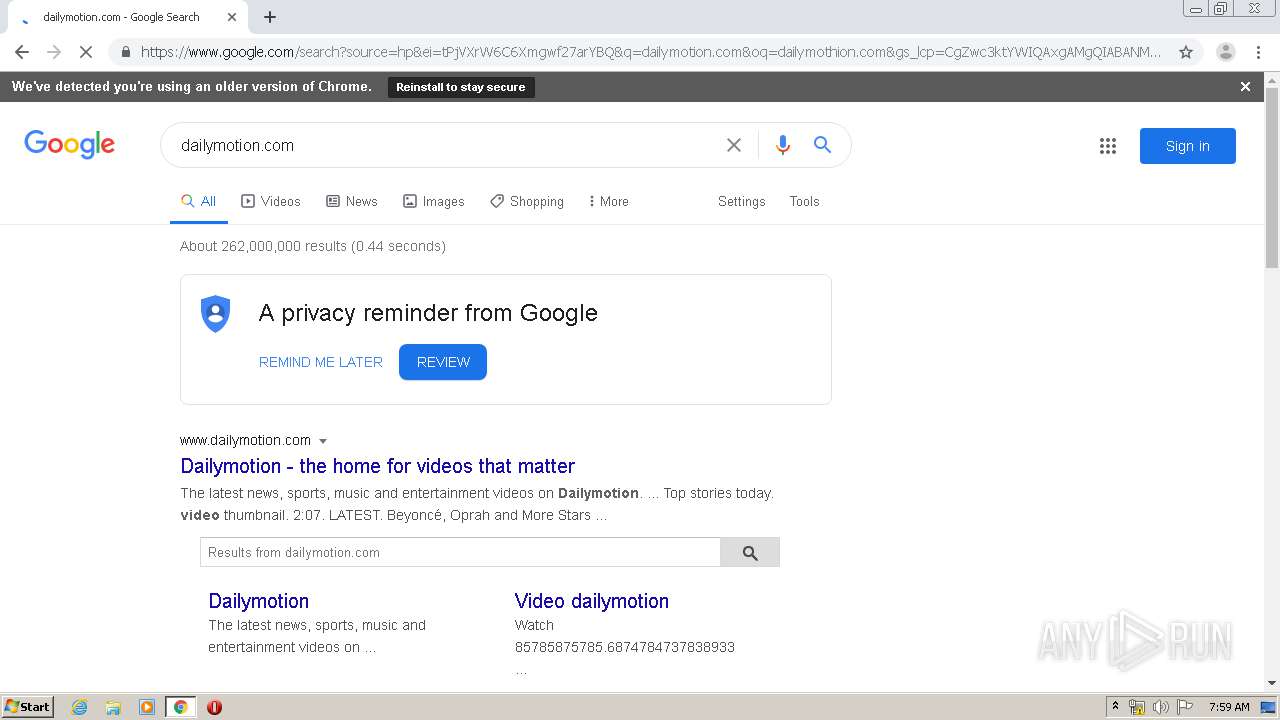Click the Chrome taskbar icon
This screenshot has width=1280, height=720.
180,707
